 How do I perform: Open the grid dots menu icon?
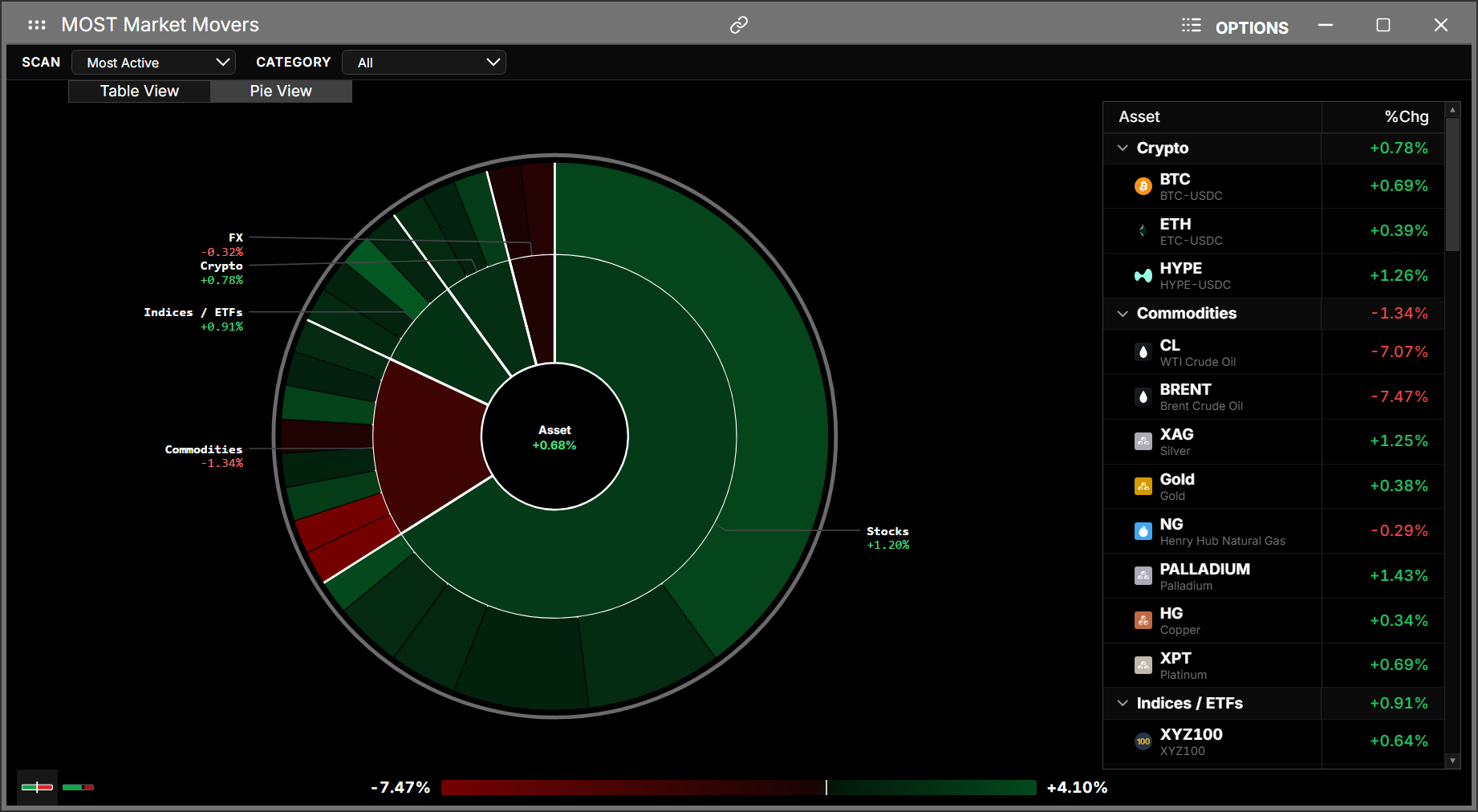coord(37,25)
